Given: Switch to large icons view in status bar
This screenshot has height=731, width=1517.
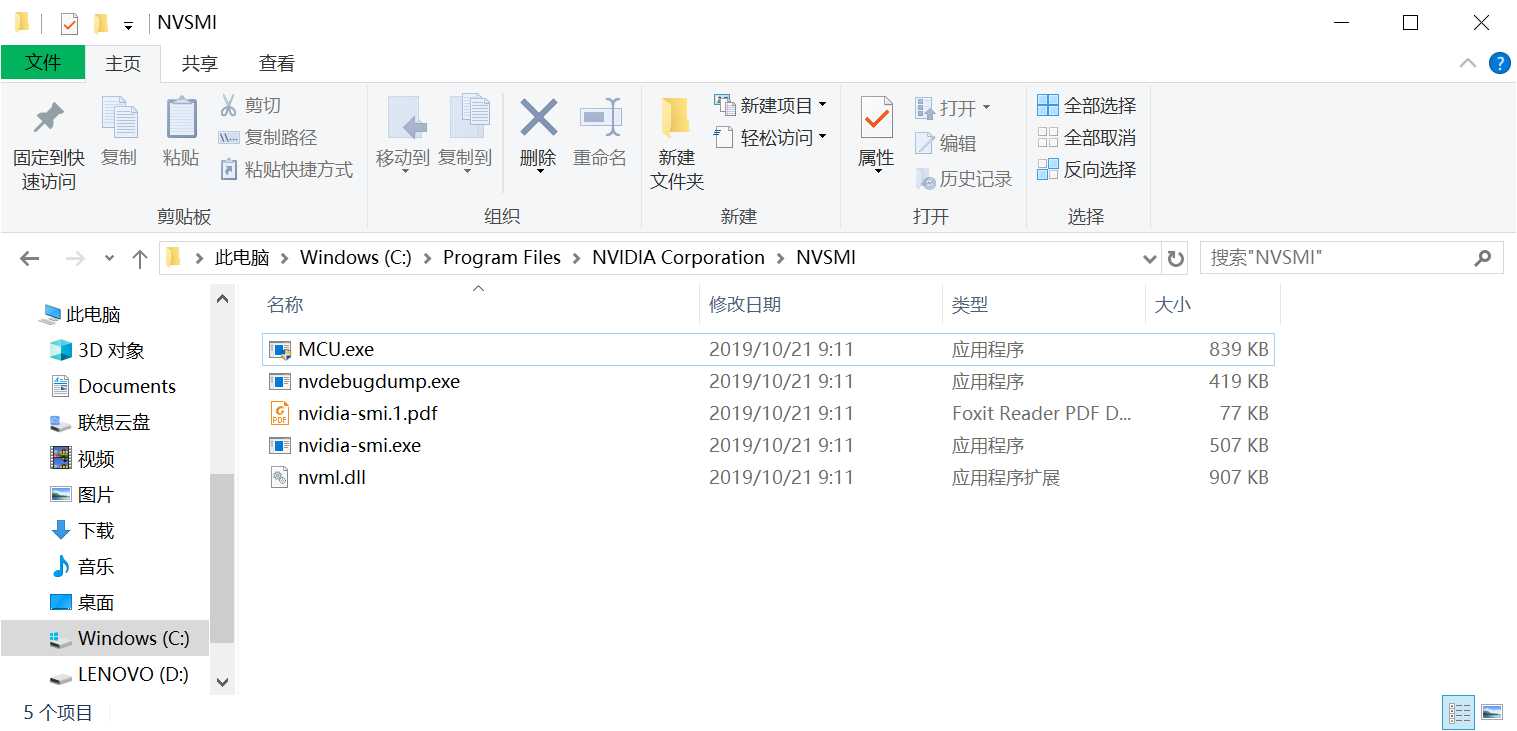Looking at the screenshot, I should click(x=1491, y=712).
